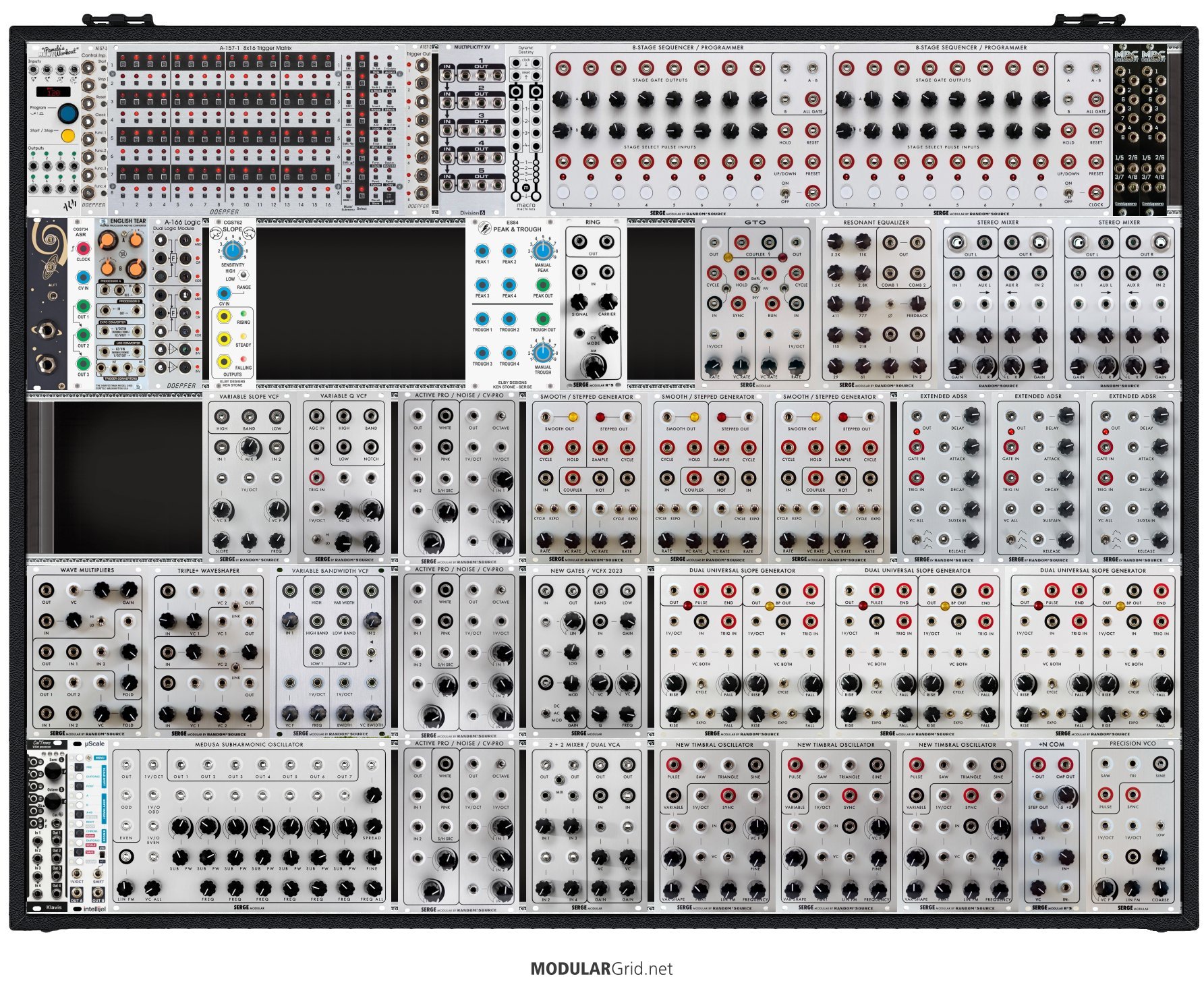Flip the LOW switch on Precision VCO
This screenshot has height=983, width=1204.
click(1160, 825)
